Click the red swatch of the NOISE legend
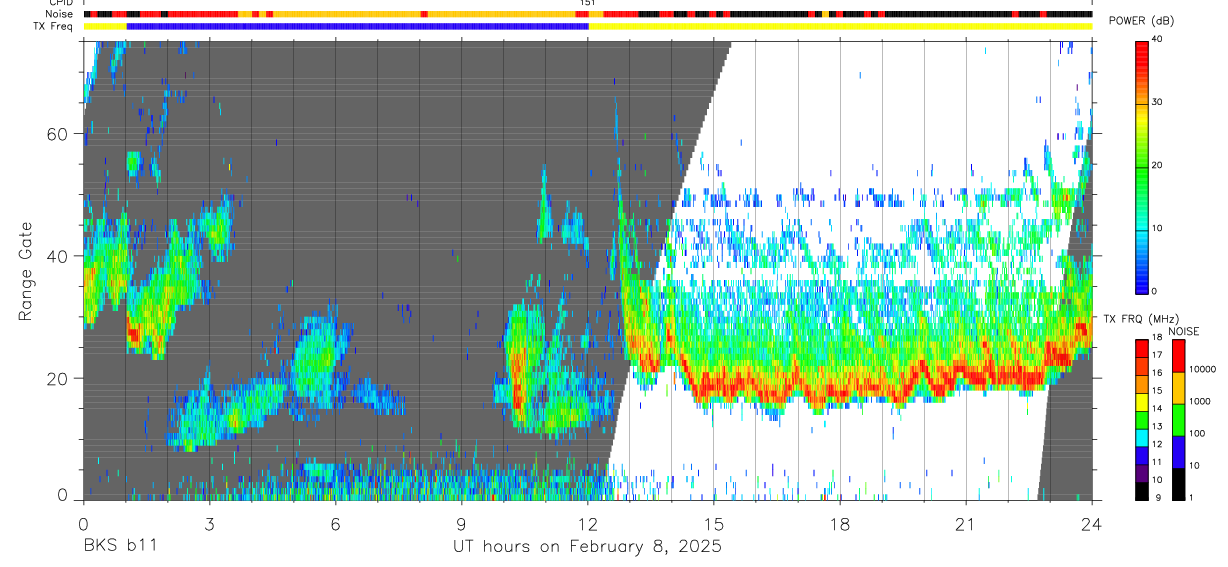The height and width of the screenshot is (567, 1228). pyautogui.click(x=1177, y=355)
